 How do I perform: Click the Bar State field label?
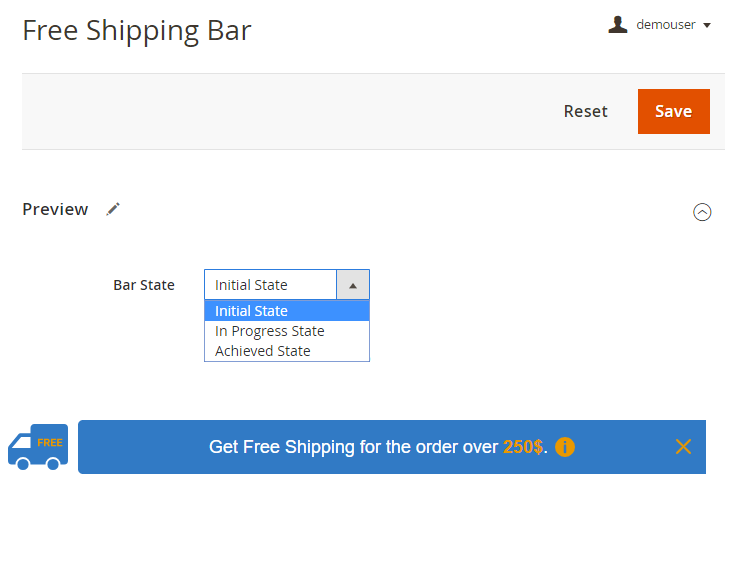coord(144,285)
